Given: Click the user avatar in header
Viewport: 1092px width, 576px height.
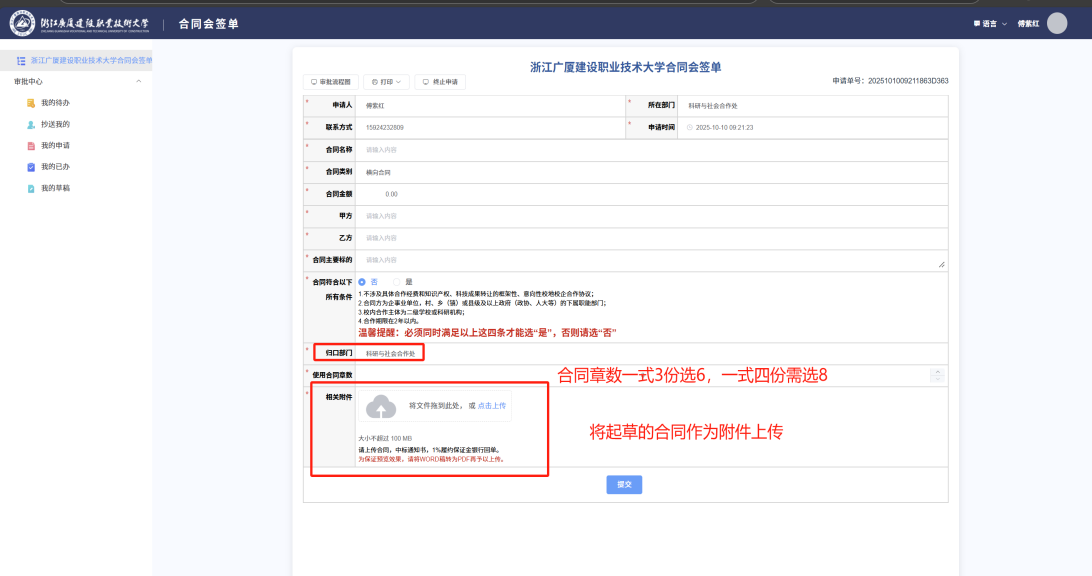Looking at the screenshot, I should pyautogui.click(x=1057, y=23).
